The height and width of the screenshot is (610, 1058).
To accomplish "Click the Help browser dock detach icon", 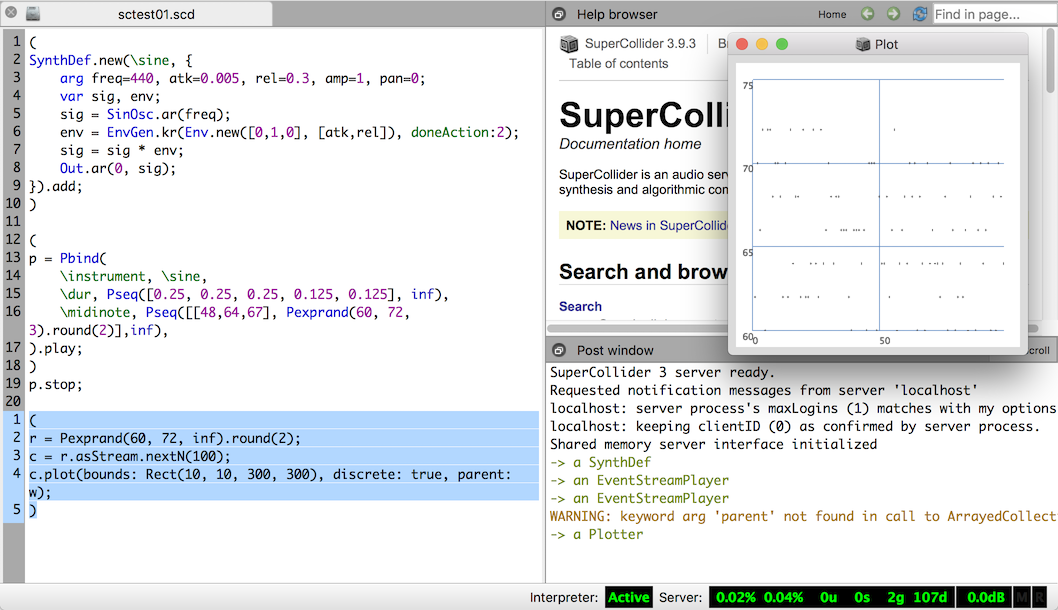I will coord(559,14).
